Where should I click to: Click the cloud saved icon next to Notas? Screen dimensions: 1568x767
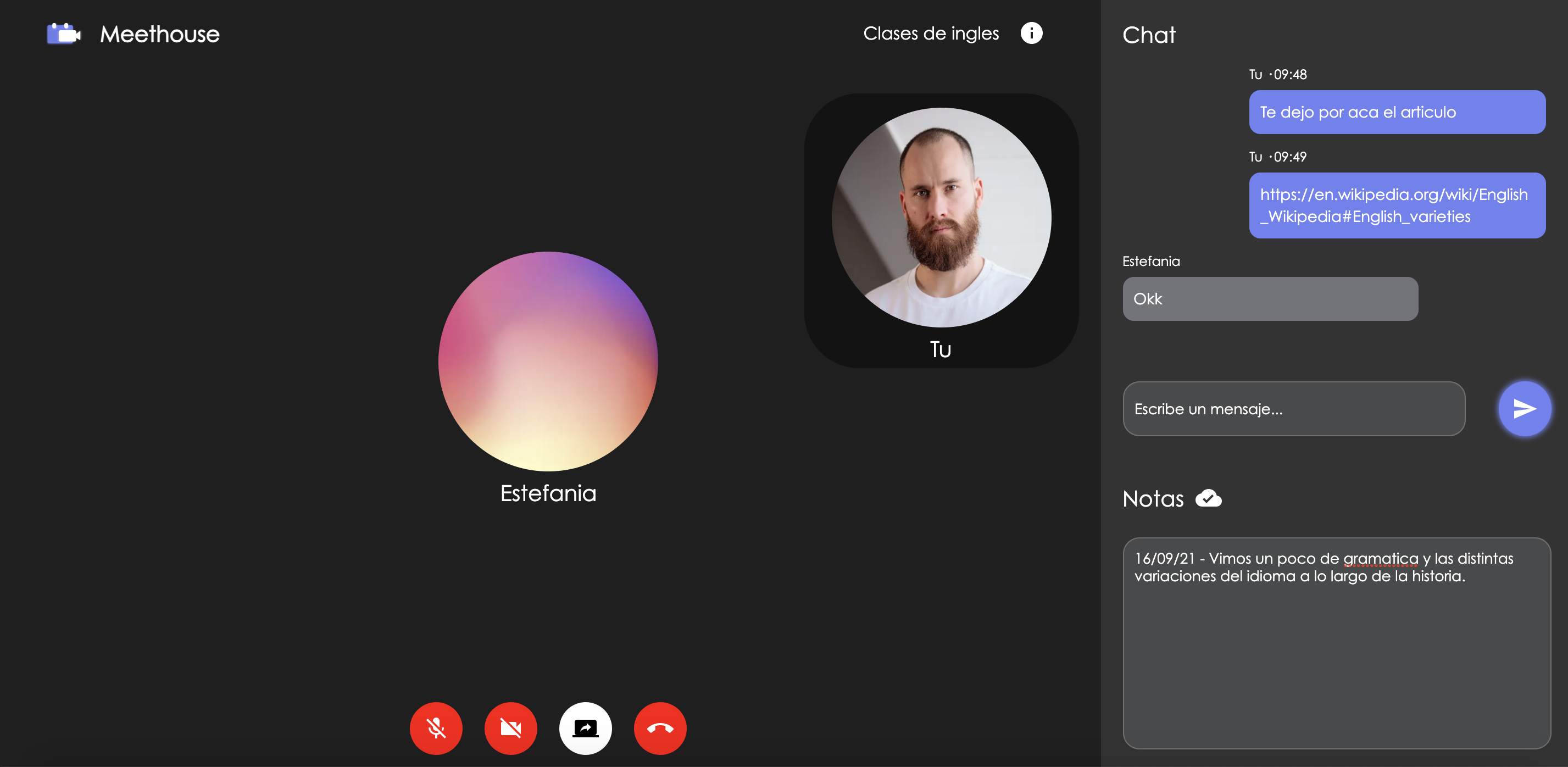[x=1208, y=498]
